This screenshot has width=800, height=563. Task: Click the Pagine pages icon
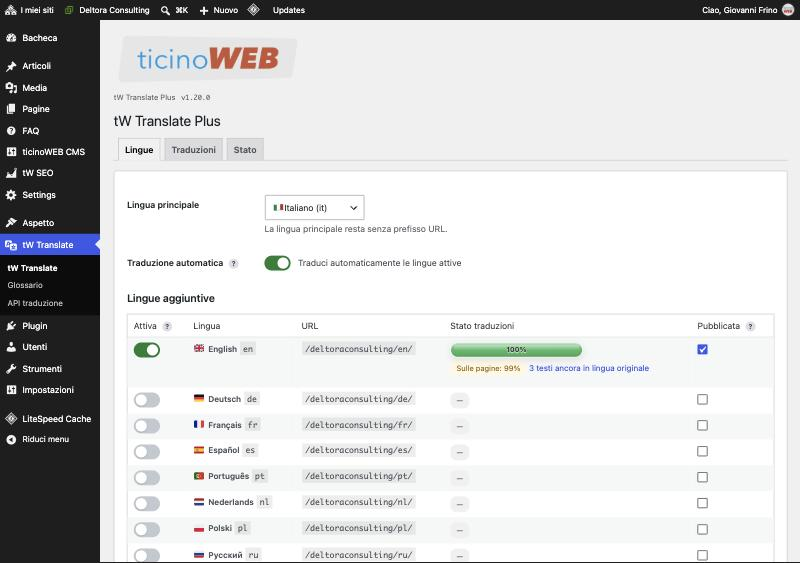point(11,109)
